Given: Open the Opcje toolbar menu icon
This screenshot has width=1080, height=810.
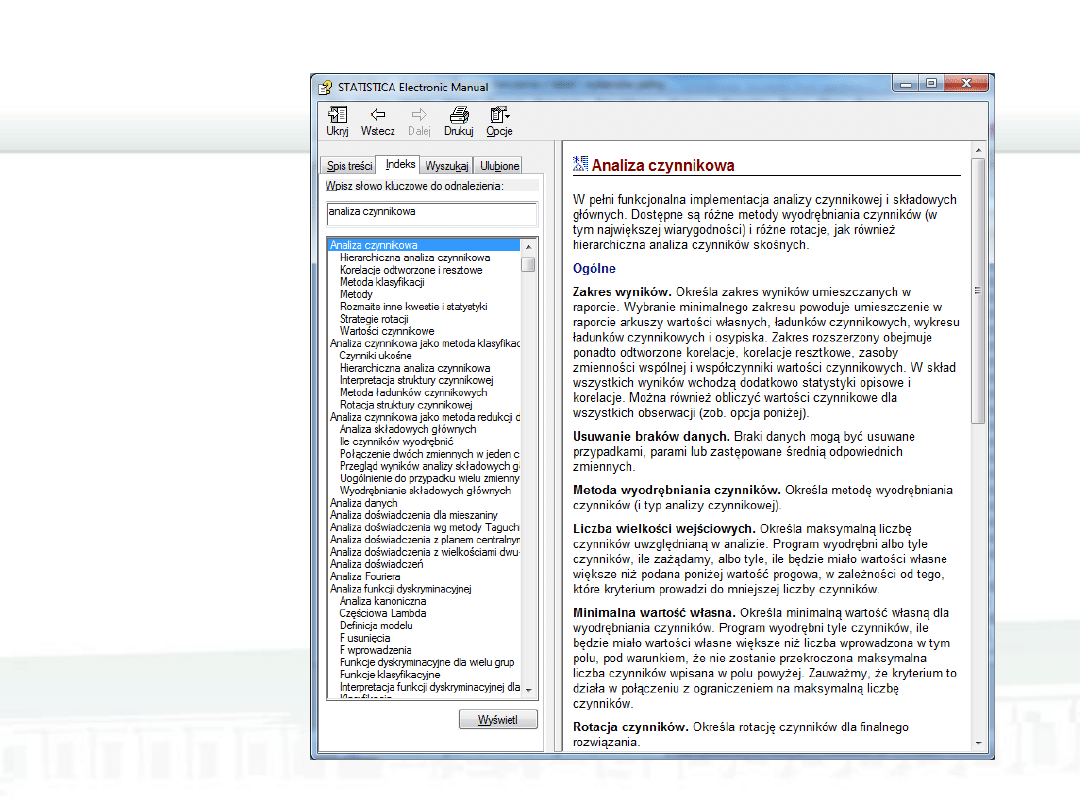Looking at the screenshot, I should (499, 116).
